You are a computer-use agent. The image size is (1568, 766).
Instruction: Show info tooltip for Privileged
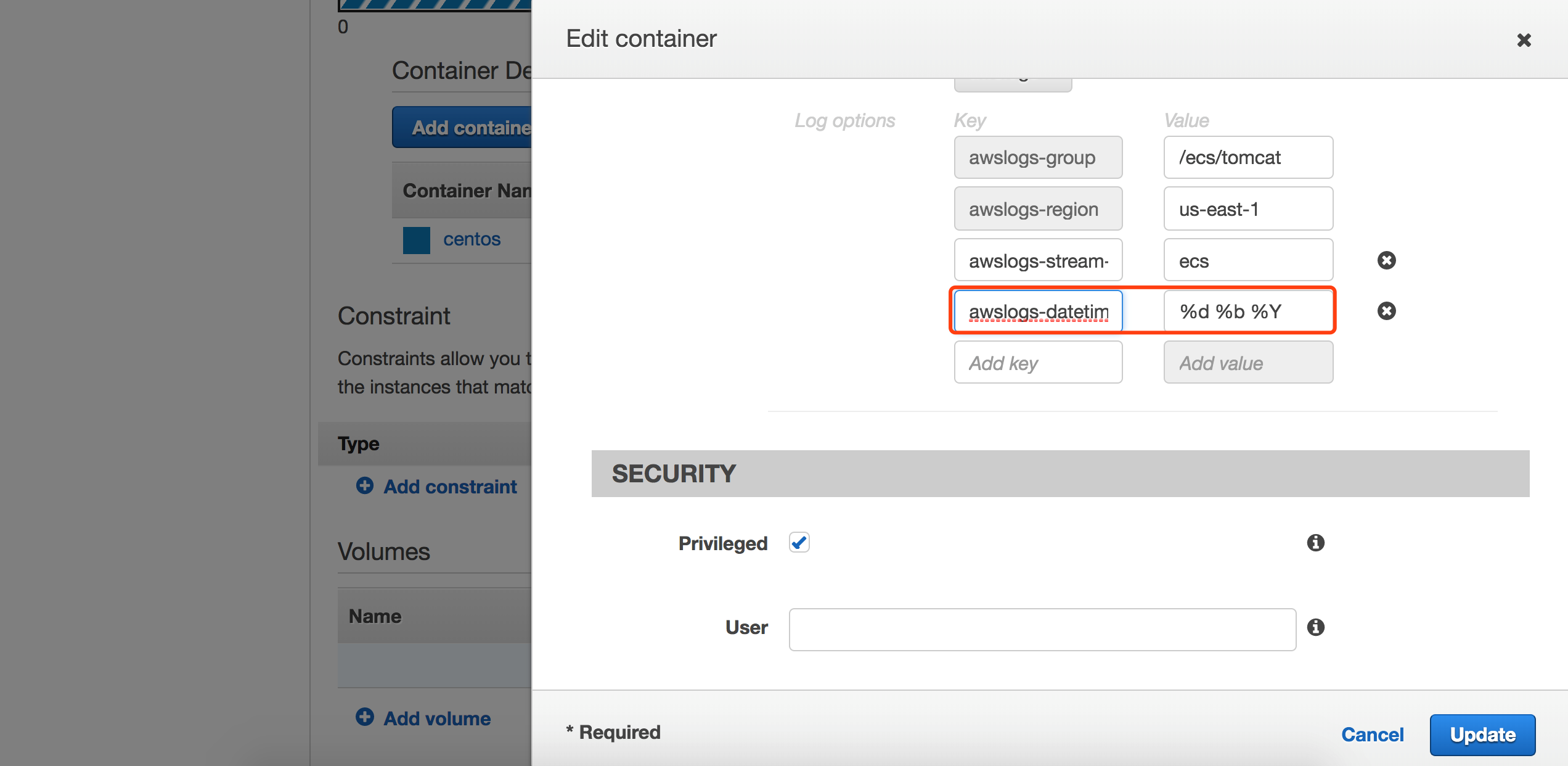click(1315, 543)
